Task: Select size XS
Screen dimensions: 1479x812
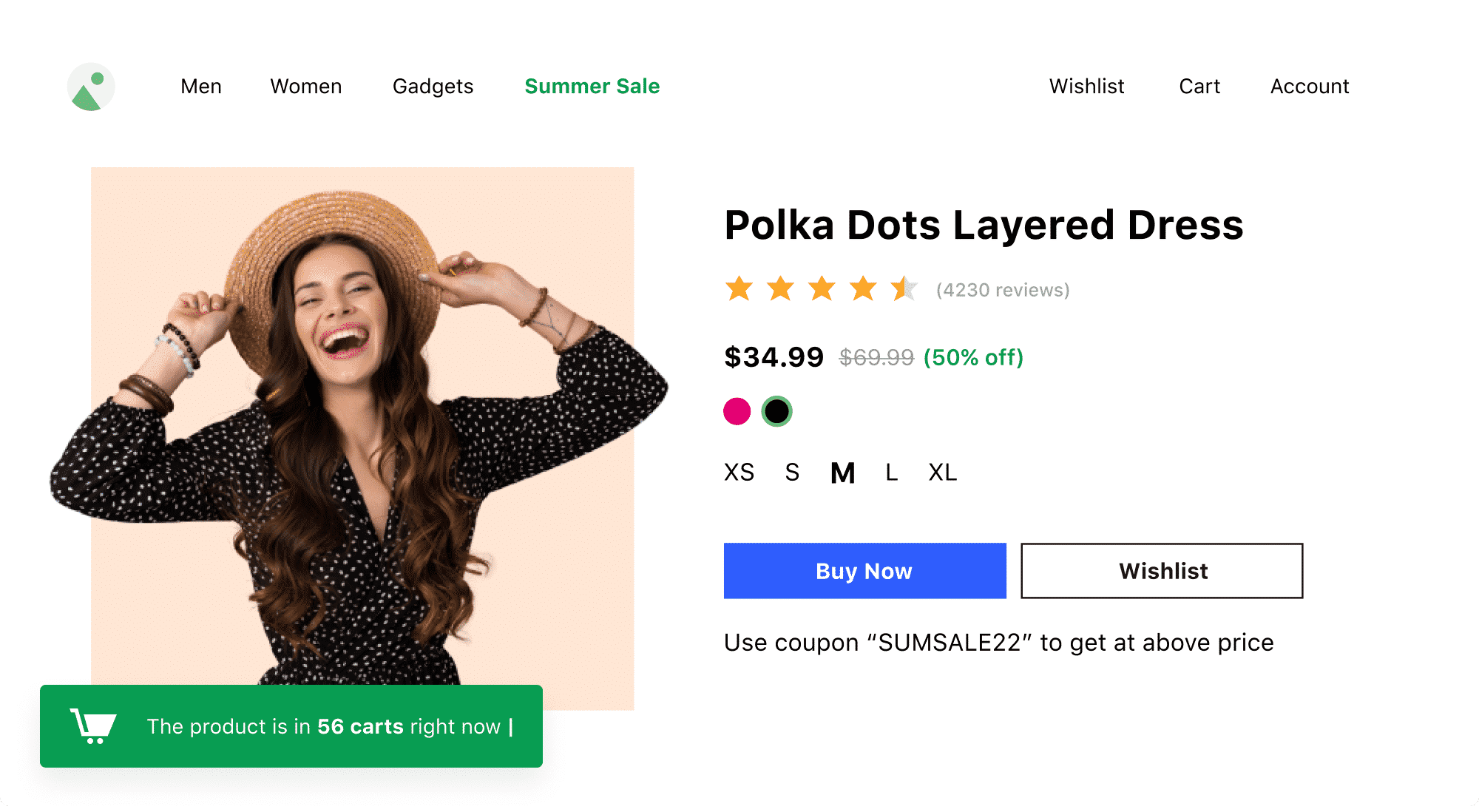Action: [x=738, y=472]
